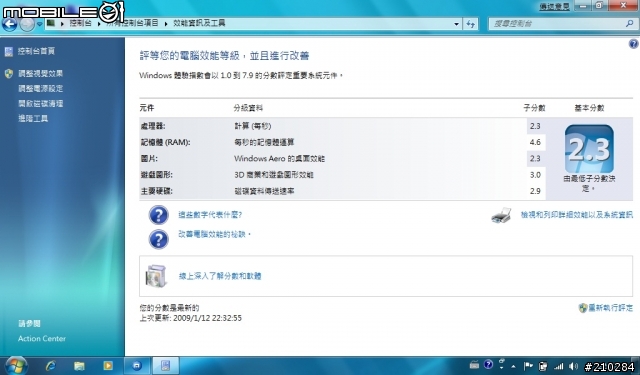Open Action Center link in sidebar

(42, 338)
